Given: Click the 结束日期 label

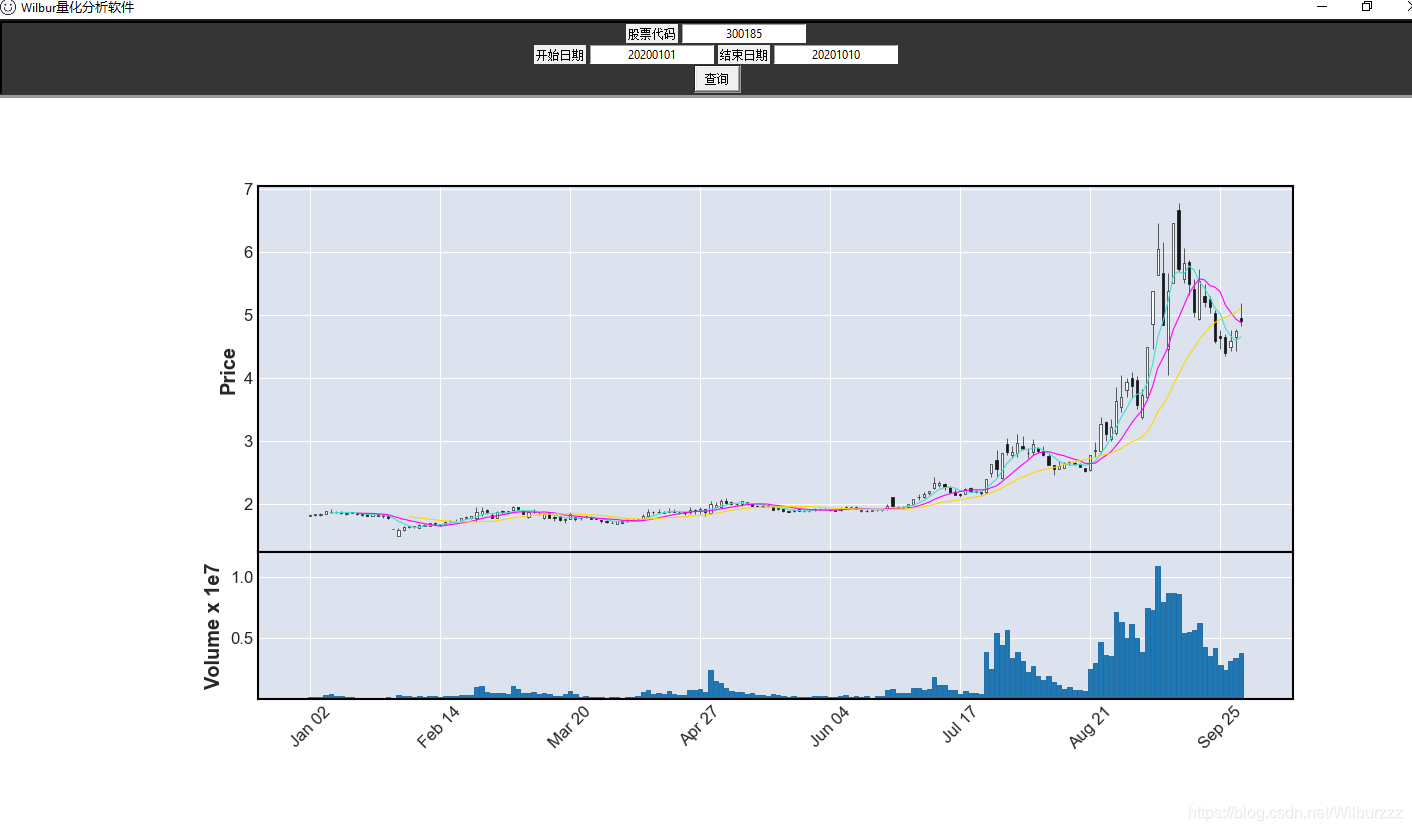Looking at the screenshot, I should pos(744,55).
